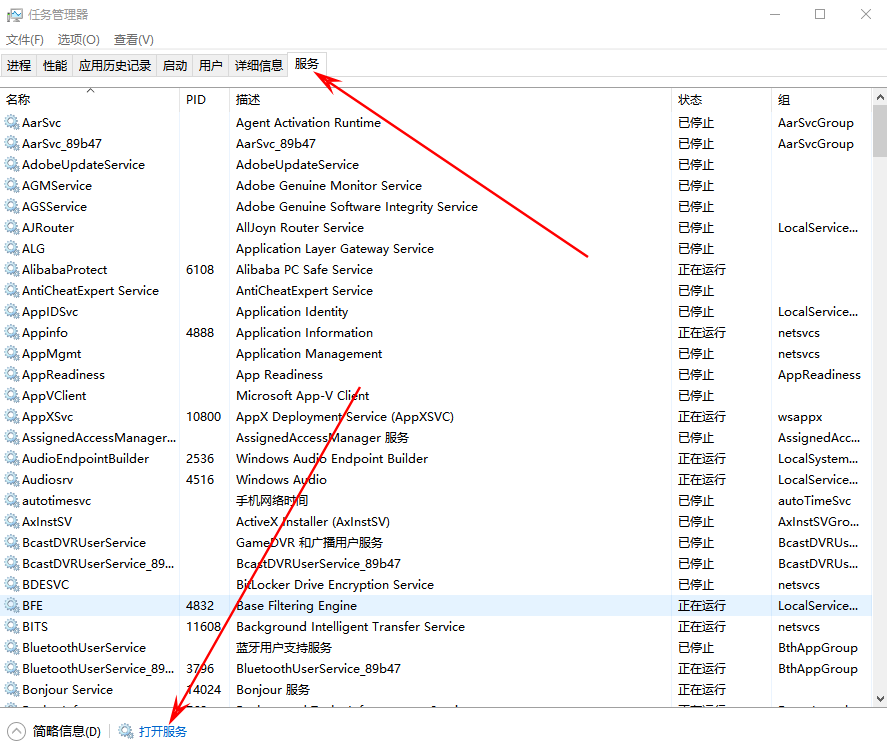Click Adobe Genuine Software Integrity Service description
The width and height of the screenshot is (887, 754).
click(x=356, y=206)
